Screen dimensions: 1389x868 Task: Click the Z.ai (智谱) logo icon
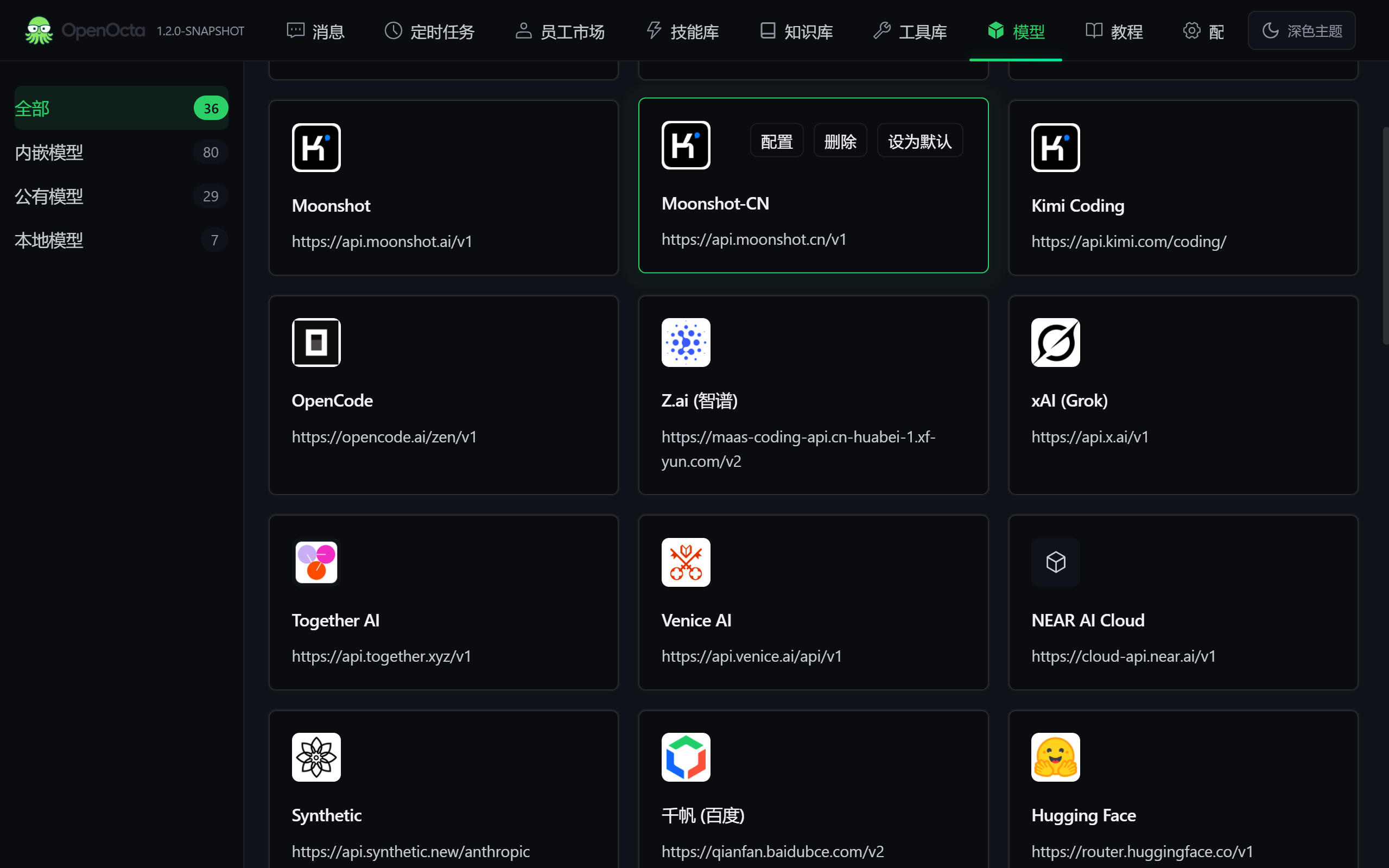[x=686, y=343]
